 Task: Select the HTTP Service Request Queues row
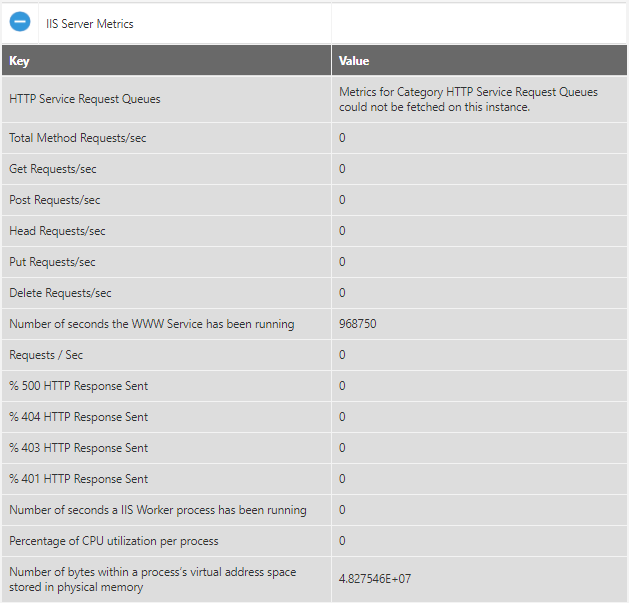85,99
